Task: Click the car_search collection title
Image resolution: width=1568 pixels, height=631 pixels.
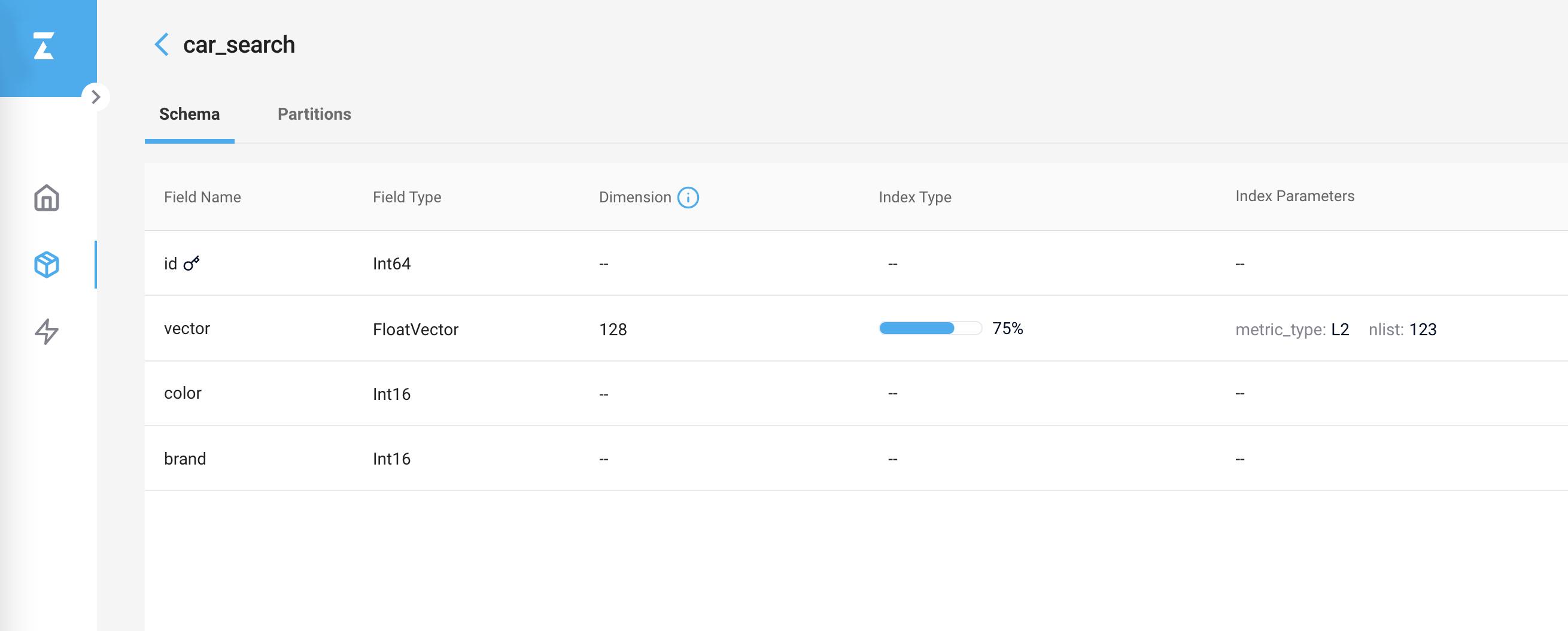Action: (239, 44)
